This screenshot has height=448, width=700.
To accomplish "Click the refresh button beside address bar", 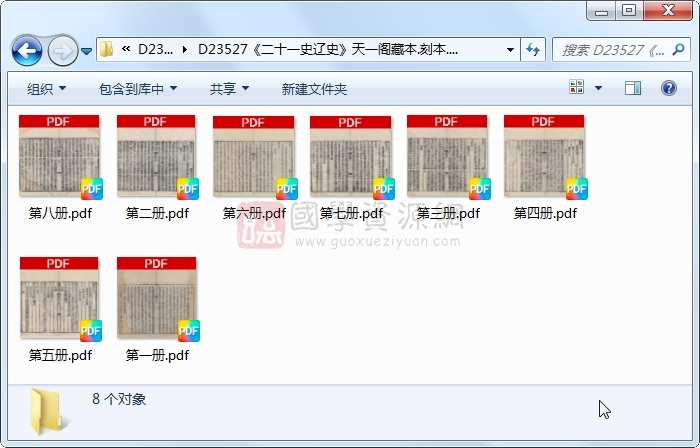I will (533, 49).
